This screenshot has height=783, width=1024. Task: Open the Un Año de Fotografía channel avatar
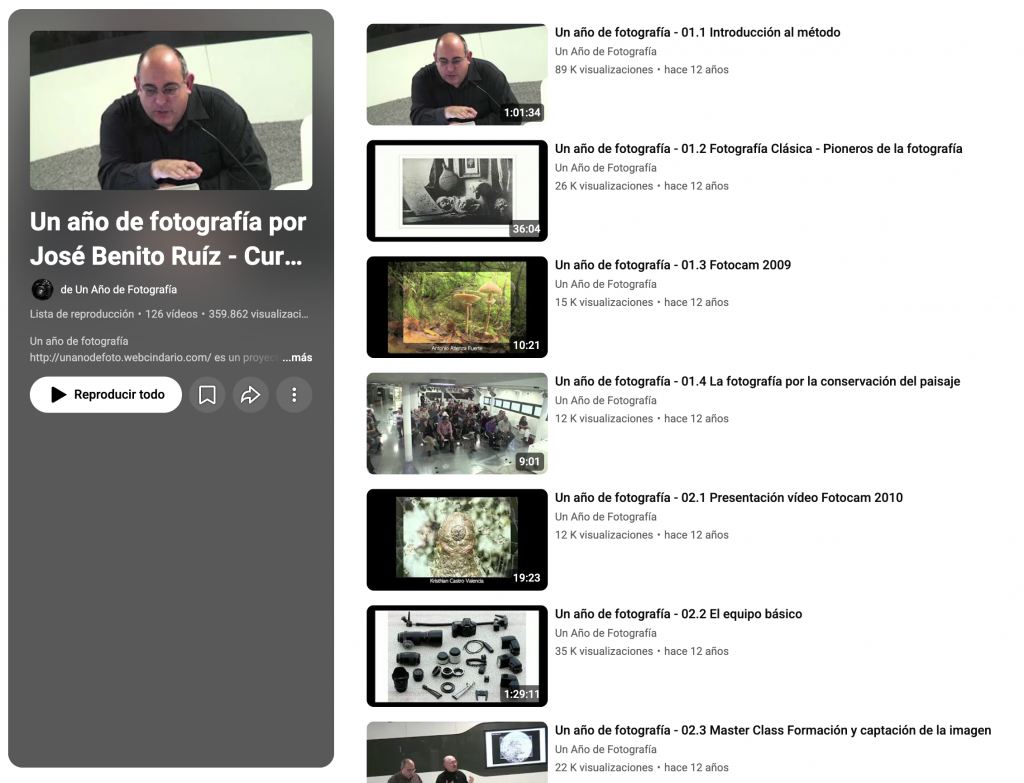click(x=42, y=289)
